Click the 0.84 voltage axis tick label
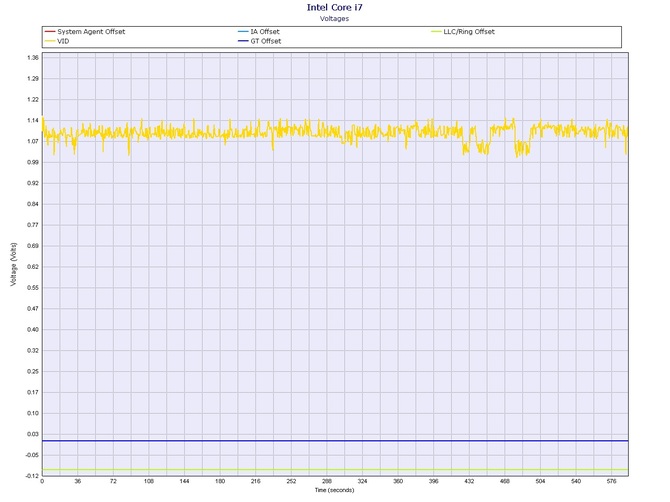The width and height of the screenshot is (670, 502). pyautogui.click(x=33, y=204)
